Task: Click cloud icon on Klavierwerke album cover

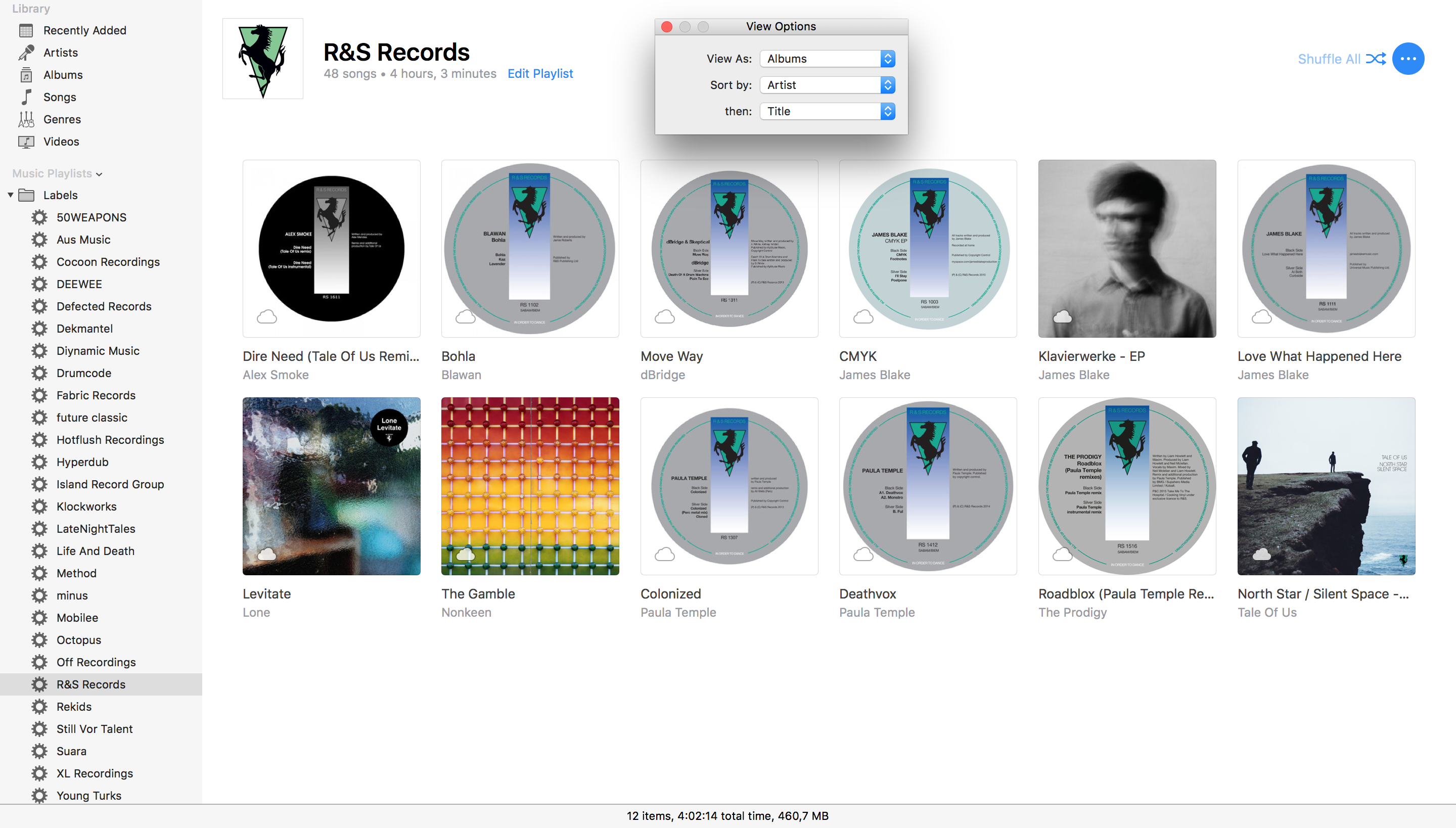Action: 1063,317
